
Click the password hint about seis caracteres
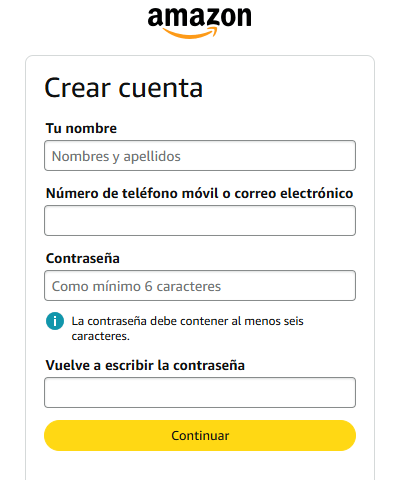[188, 328]
